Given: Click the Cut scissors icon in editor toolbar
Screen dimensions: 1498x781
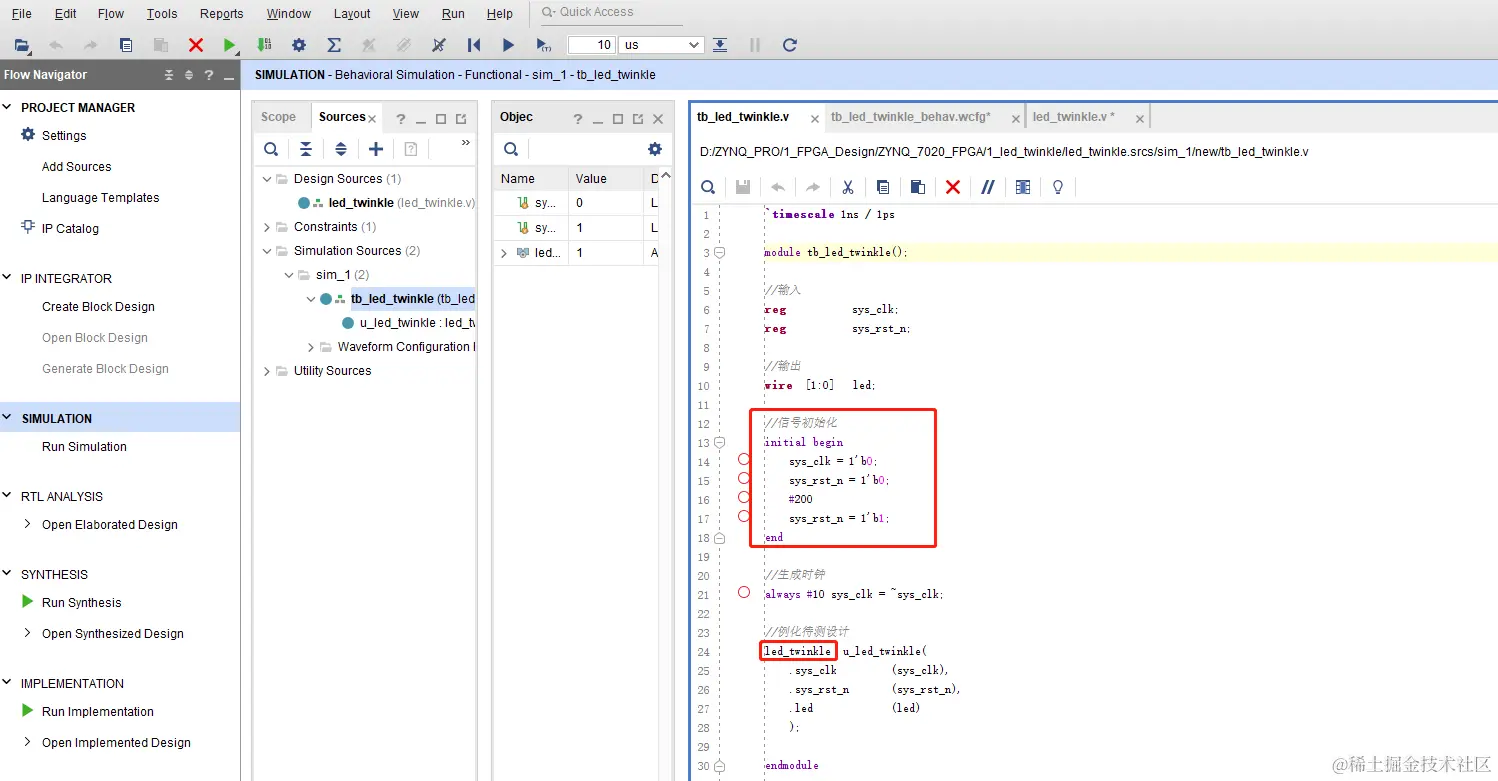Looking at the screenshot, I should (x=848, y=187).
